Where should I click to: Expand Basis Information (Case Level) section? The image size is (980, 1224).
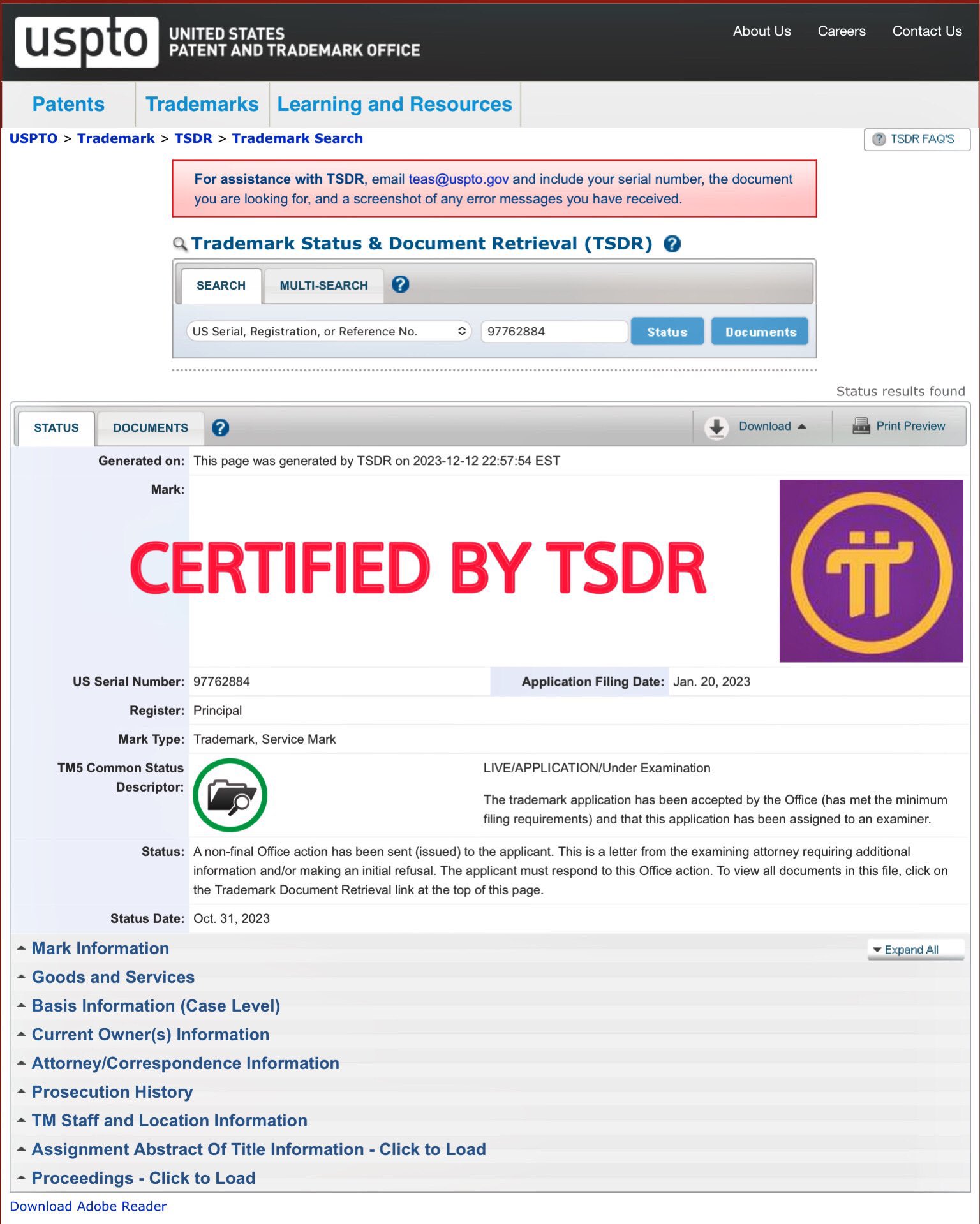coord(156,1006)
